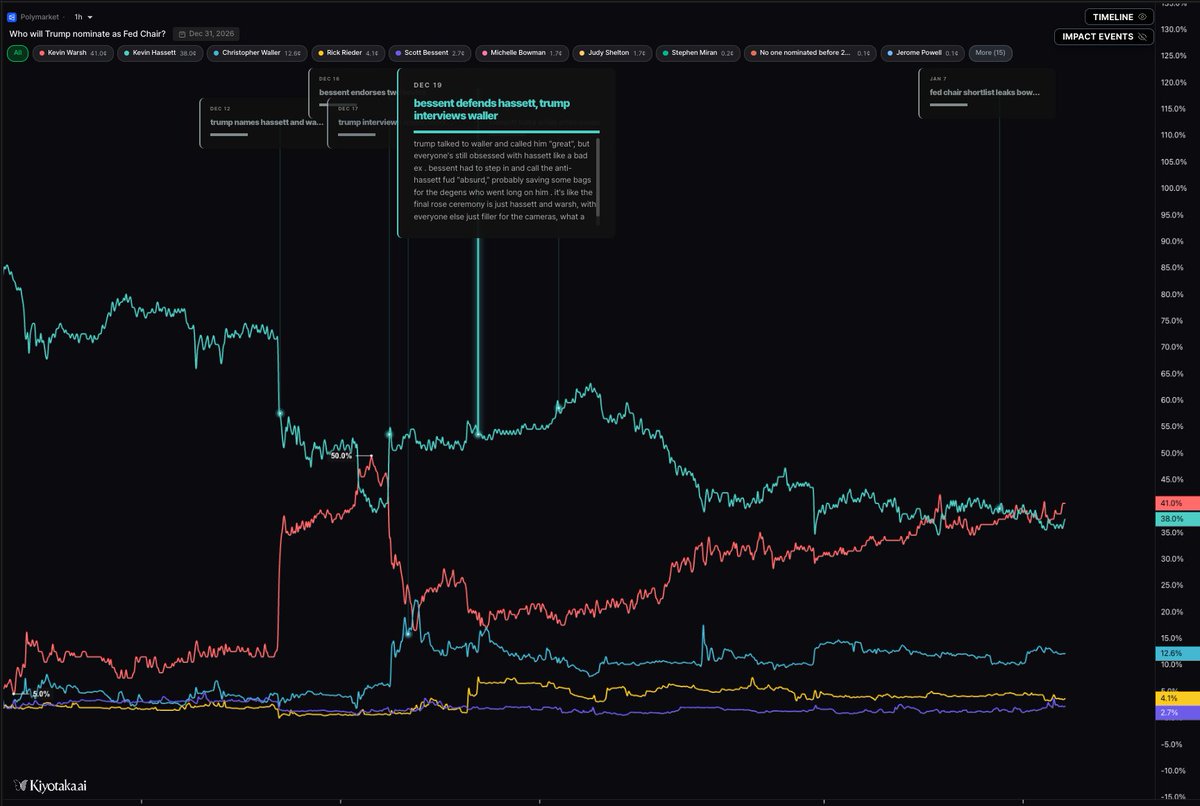
Task: Click the 50.0% crosshair marker label
Action: pyautogui.click(x=341, y=456)
